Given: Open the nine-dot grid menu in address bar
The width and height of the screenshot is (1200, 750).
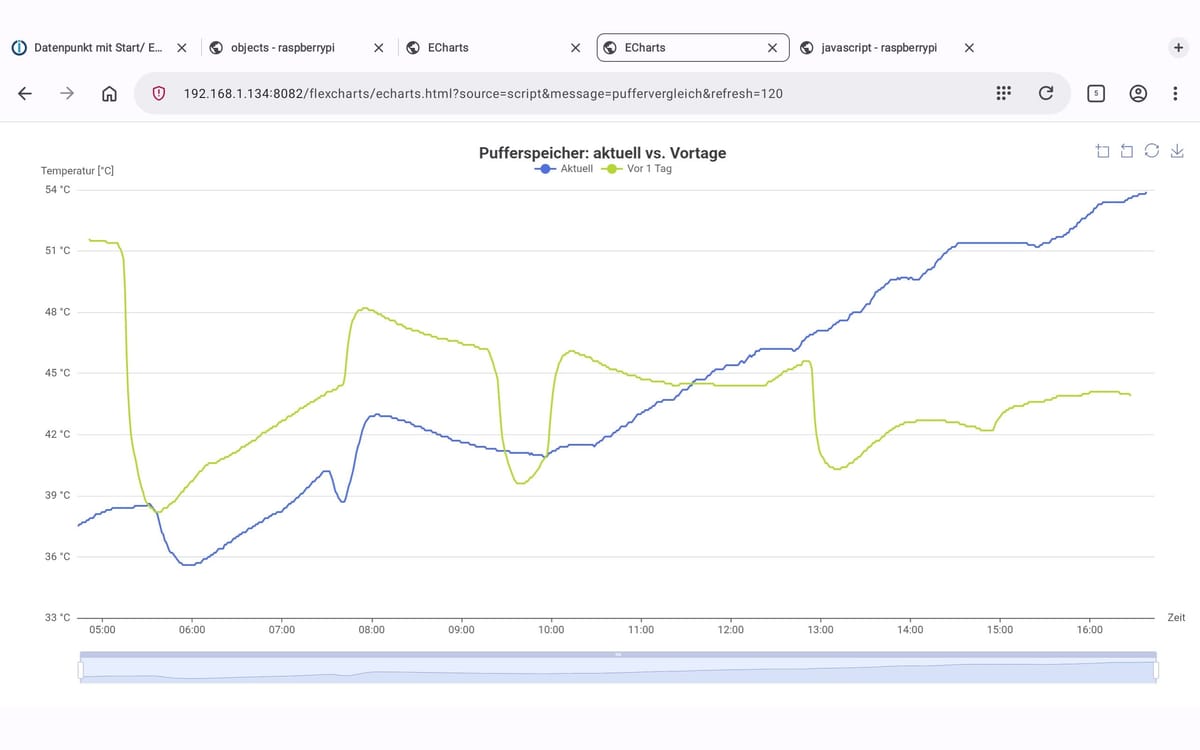Looking at the screenshot, I should click(x=1003, y=93).
